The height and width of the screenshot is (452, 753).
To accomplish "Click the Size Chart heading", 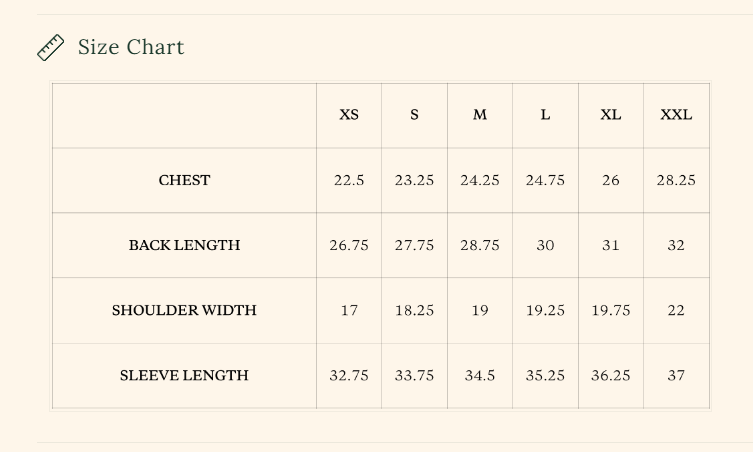I will point(131,47).
